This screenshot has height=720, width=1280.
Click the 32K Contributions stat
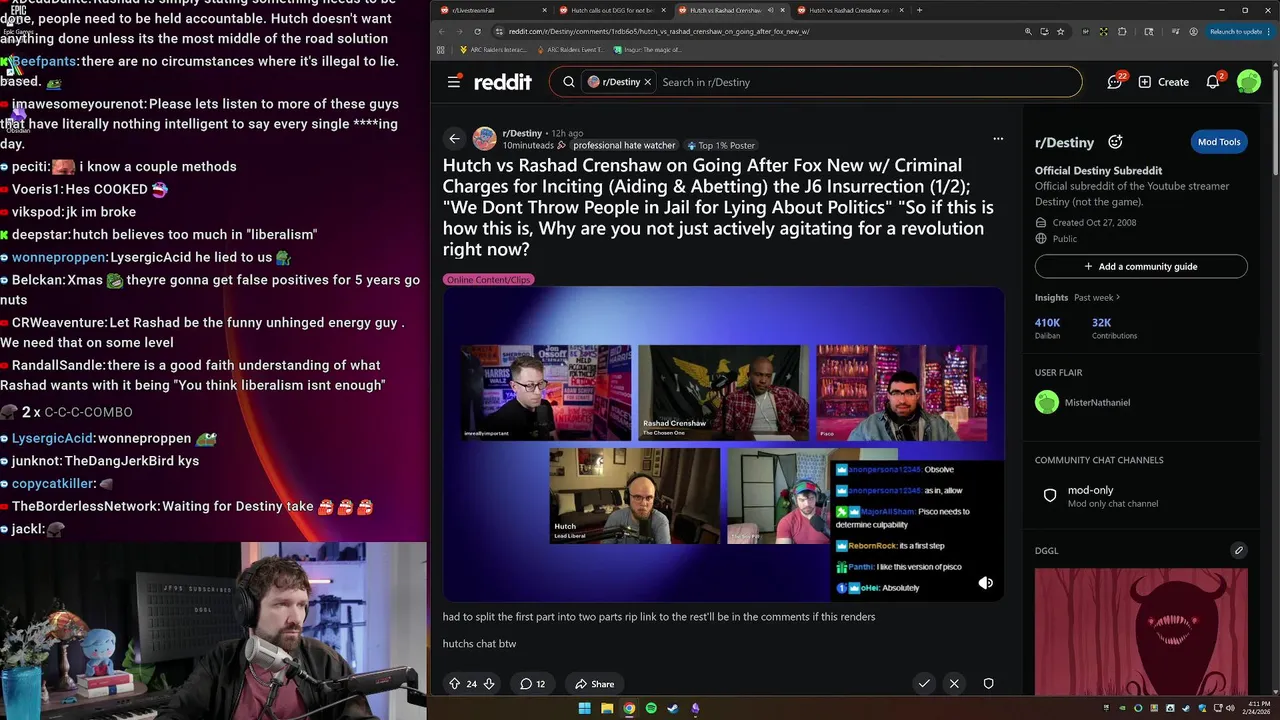(1114, 328)
